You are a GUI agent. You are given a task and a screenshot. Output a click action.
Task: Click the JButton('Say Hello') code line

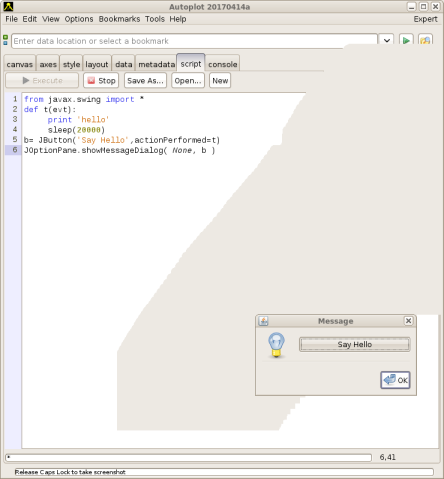point(122,140)
